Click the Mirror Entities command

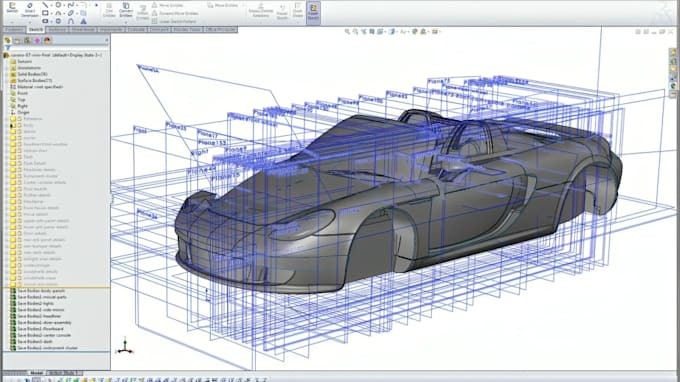(167, 5)
